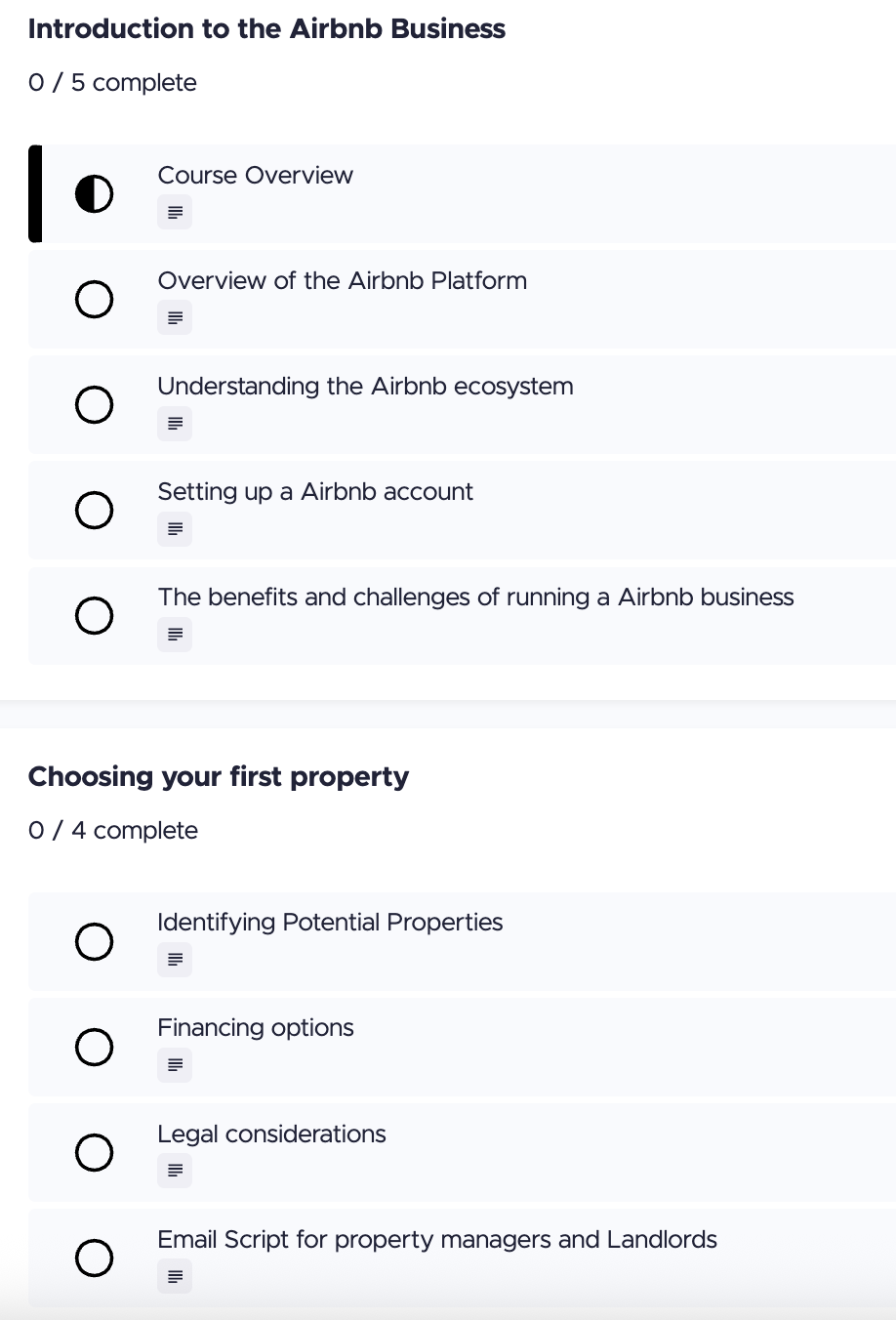Click text icon under Identifying Potential Properties
The height and width of the screenshot is (1320, 896).
pos(175,959)
